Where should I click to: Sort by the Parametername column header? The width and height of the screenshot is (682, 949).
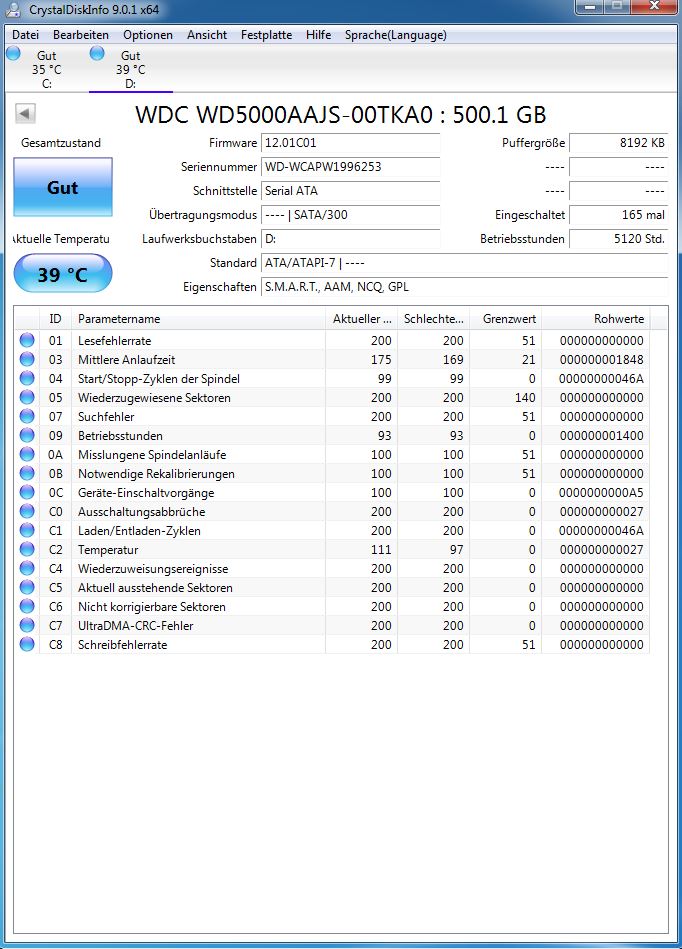200,319
